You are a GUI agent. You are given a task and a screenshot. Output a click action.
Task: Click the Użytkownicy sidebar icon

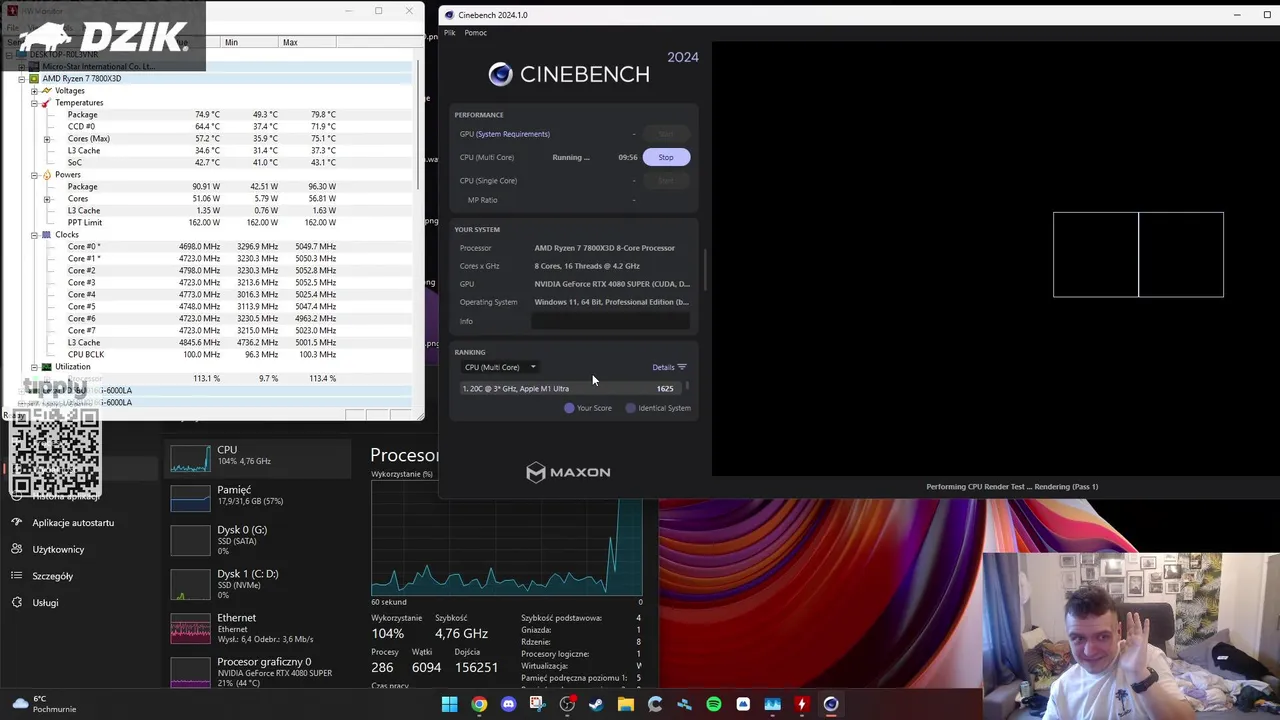[x=16, y=549]
